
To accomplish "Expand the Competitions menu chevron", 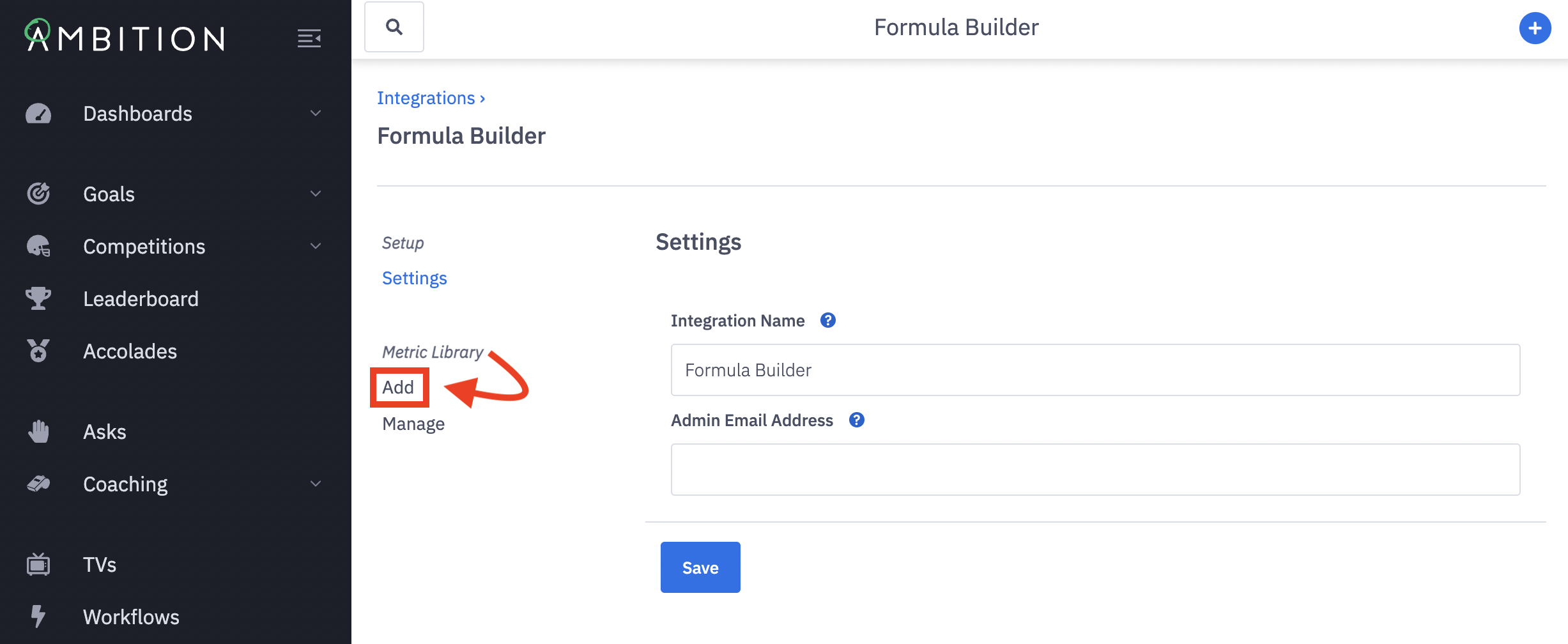I will 316,246.
